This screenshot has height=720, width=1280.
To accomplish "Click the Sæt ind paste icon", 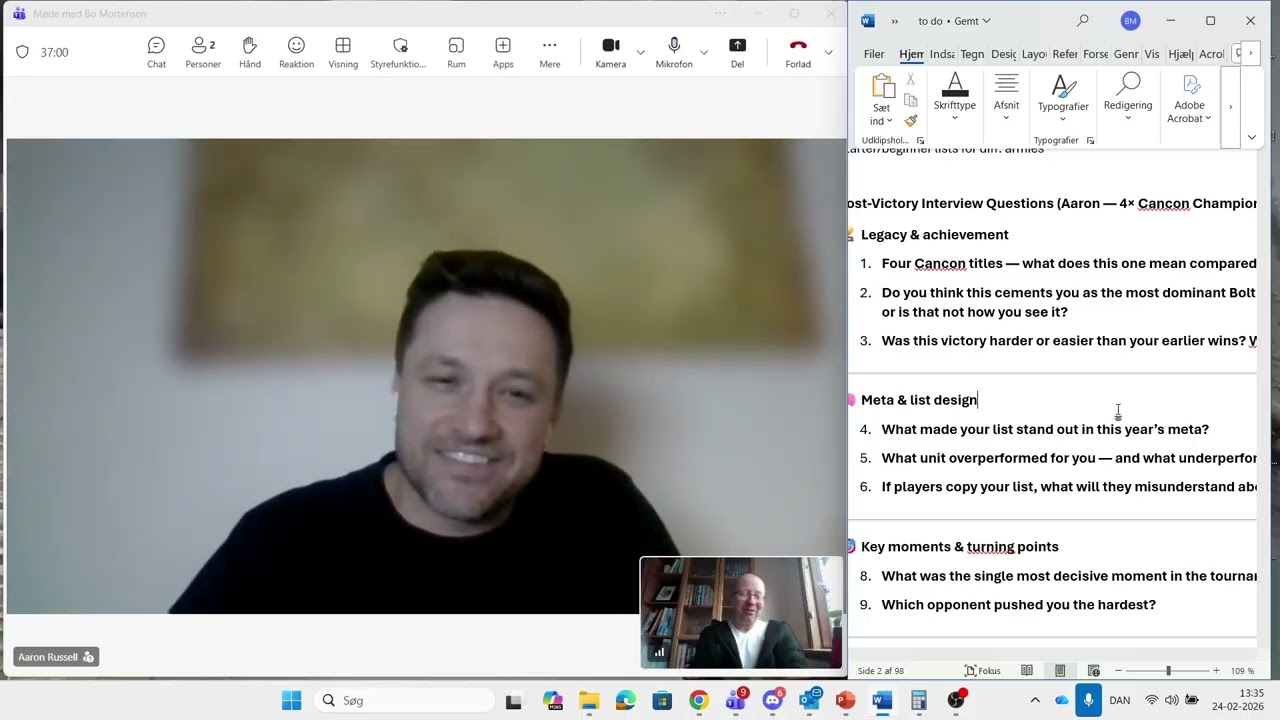I will pyautogui.click(x=881, y=86).
